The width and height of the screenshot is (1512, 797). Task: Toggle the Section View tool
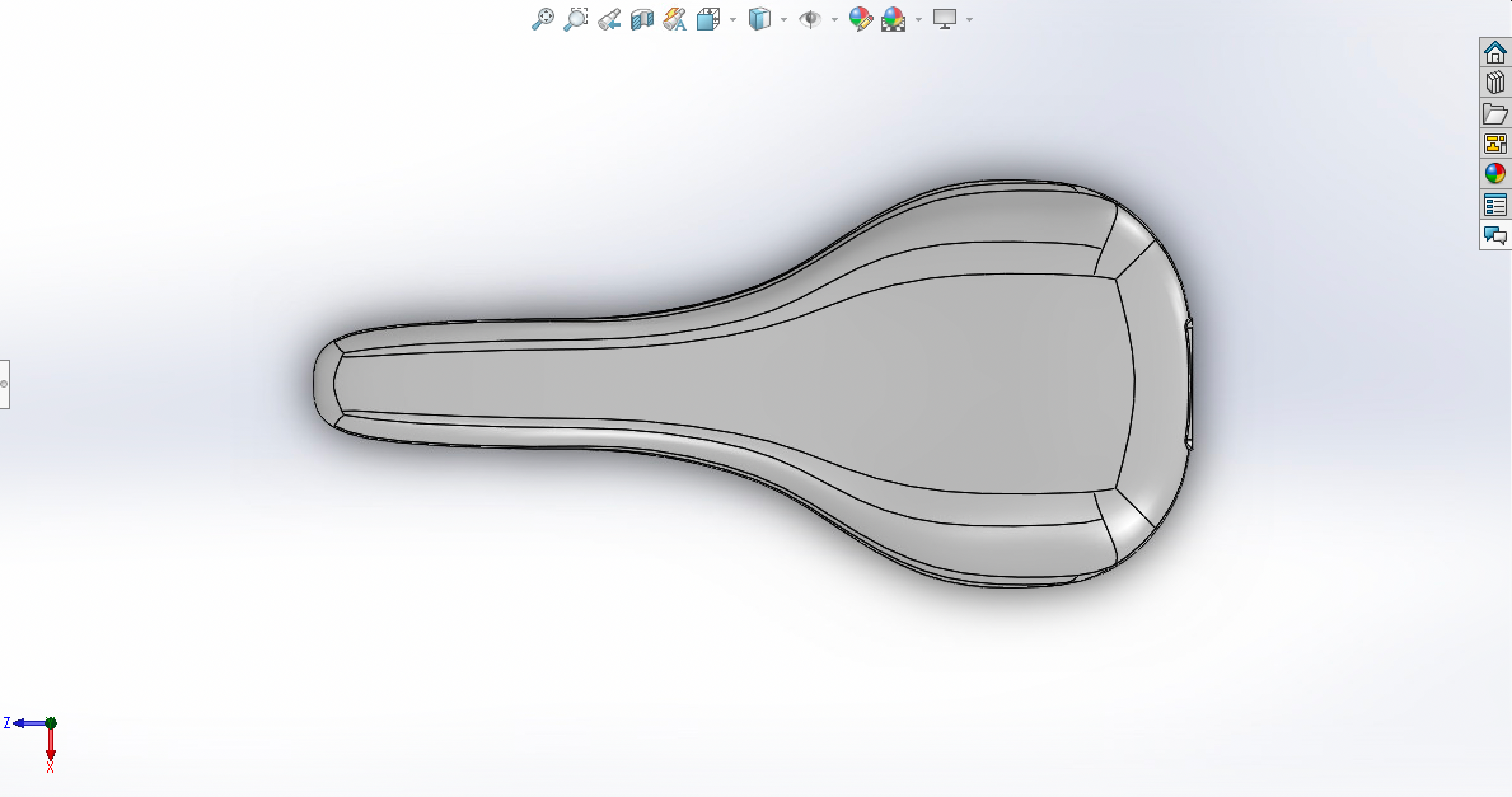click(x=642, y=19)
